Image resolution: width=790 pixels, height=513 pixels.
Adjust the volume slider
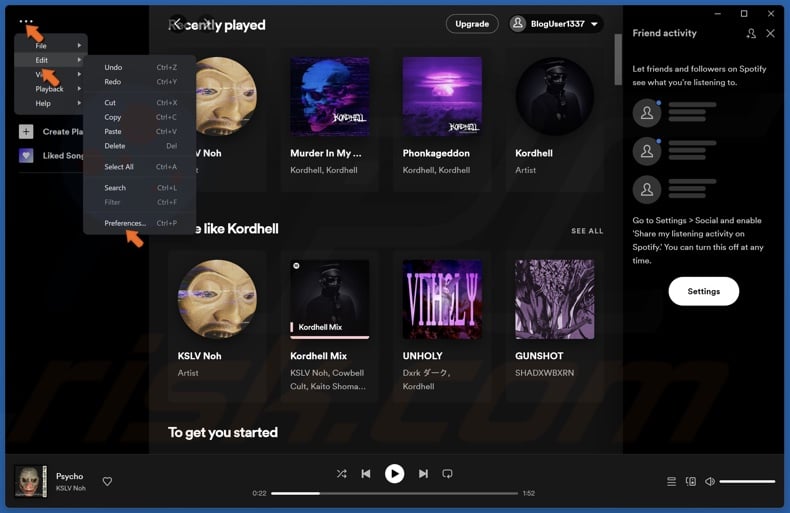pos(747,482)
